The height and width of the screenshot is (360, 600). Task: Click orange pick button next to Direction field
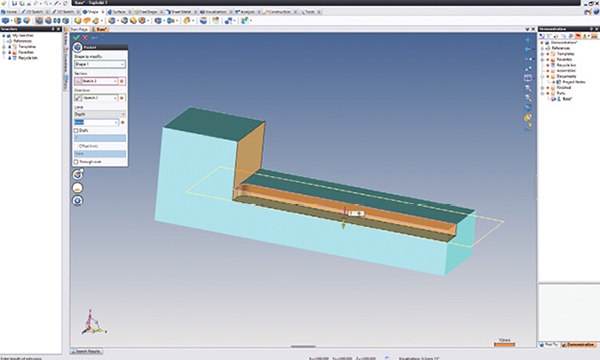122,98
